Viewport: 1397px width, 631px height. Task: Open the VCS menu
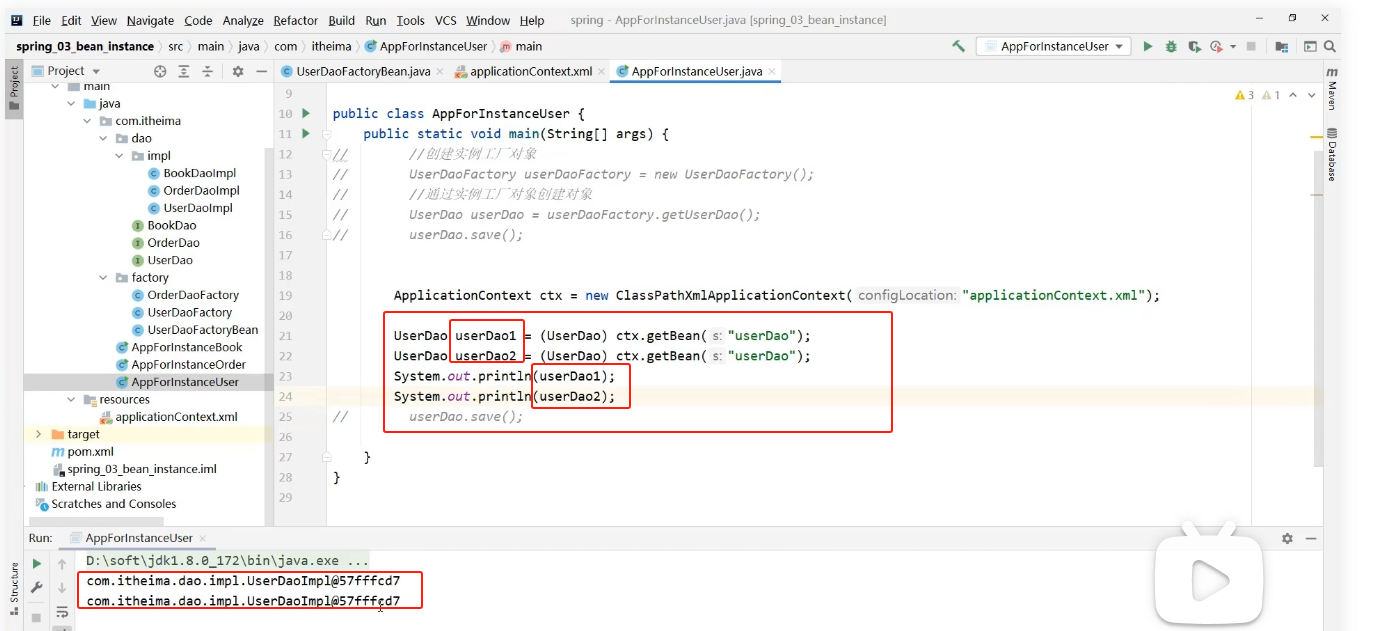(445, 20)
